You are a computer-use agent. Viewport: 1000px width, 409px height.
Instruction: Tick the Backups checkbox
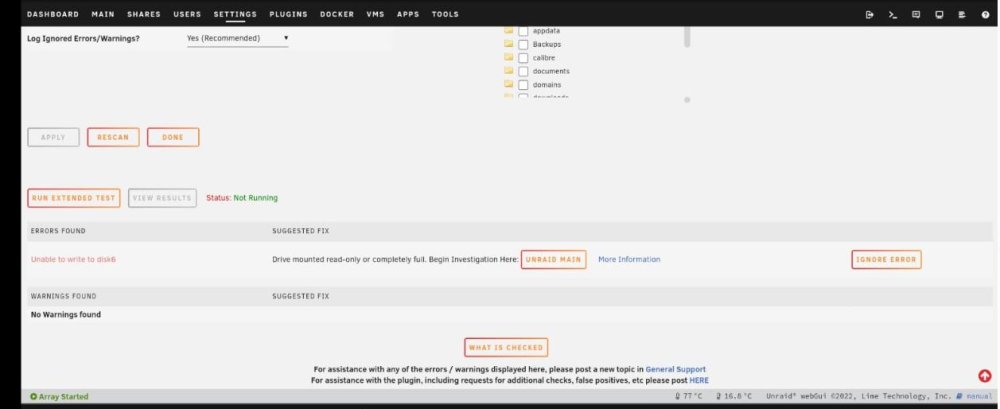(523, 45)
